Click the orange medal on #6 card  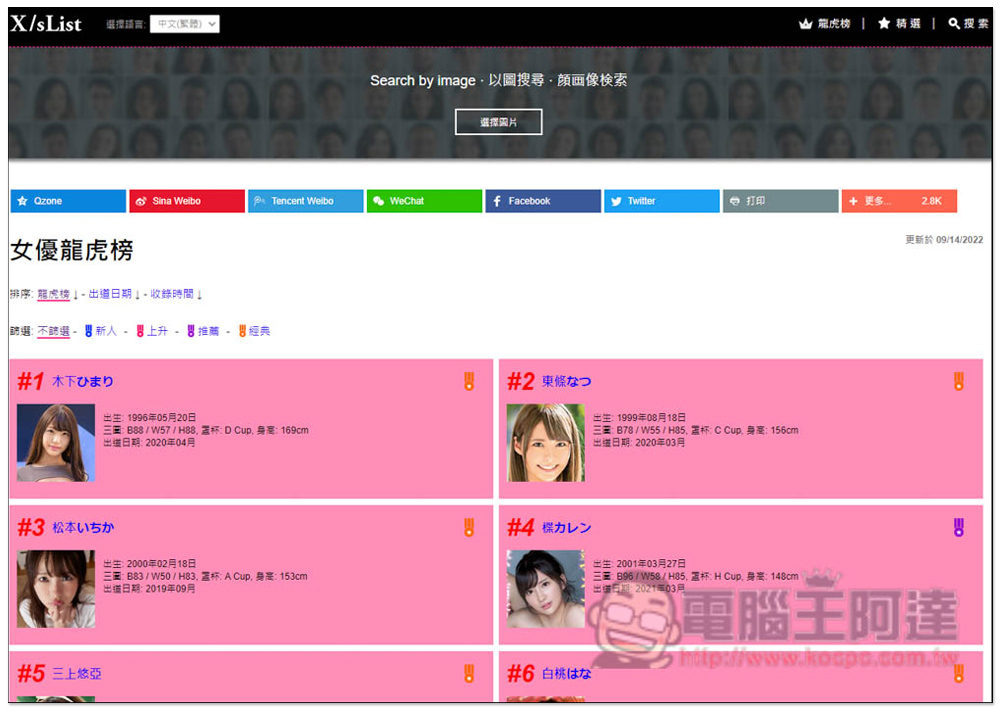click(959, 673)
